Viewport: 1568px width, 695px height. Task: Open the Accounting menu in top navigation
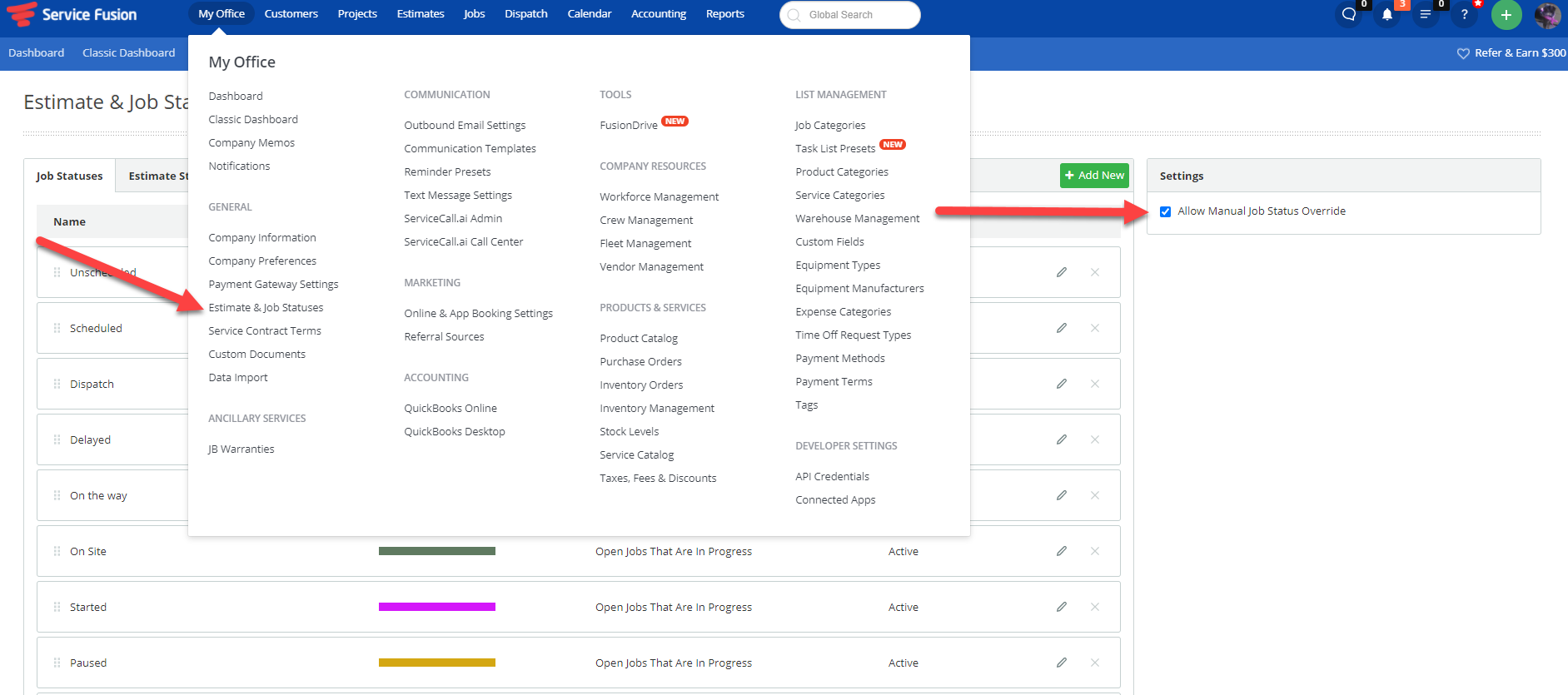point(659,14)
